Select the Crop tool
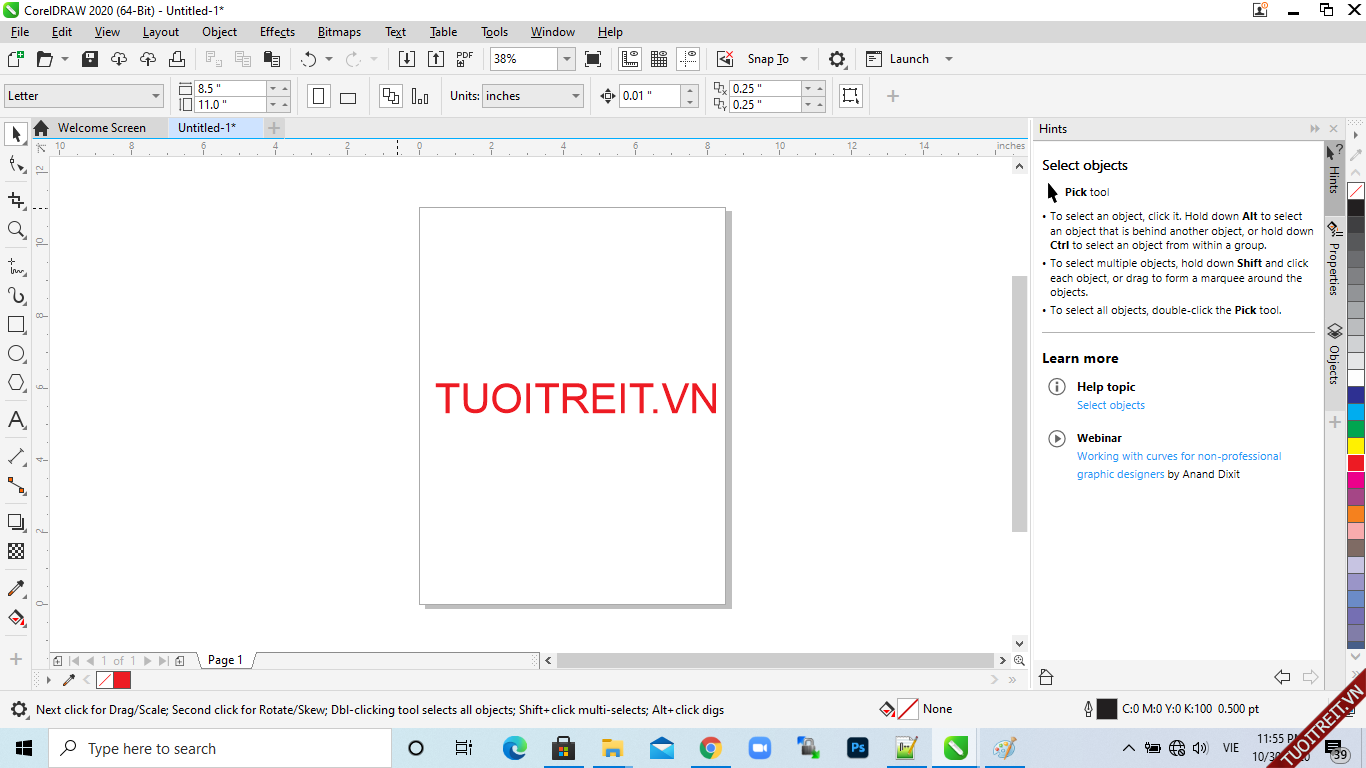 (16, 201)
